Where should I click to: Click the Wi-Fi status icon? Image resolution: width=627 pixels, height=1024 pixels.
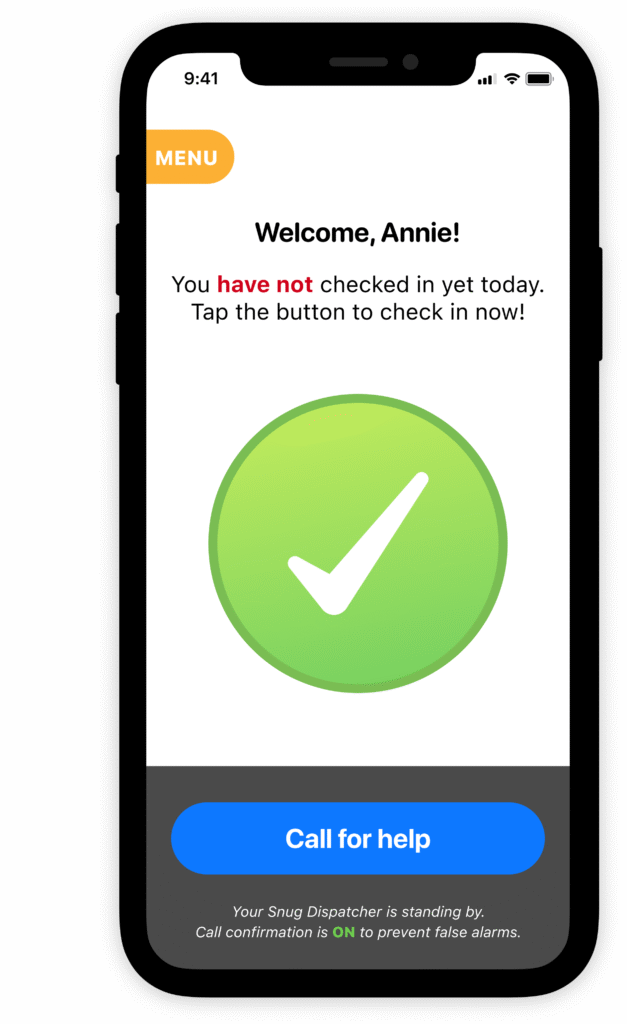point(512,79)
